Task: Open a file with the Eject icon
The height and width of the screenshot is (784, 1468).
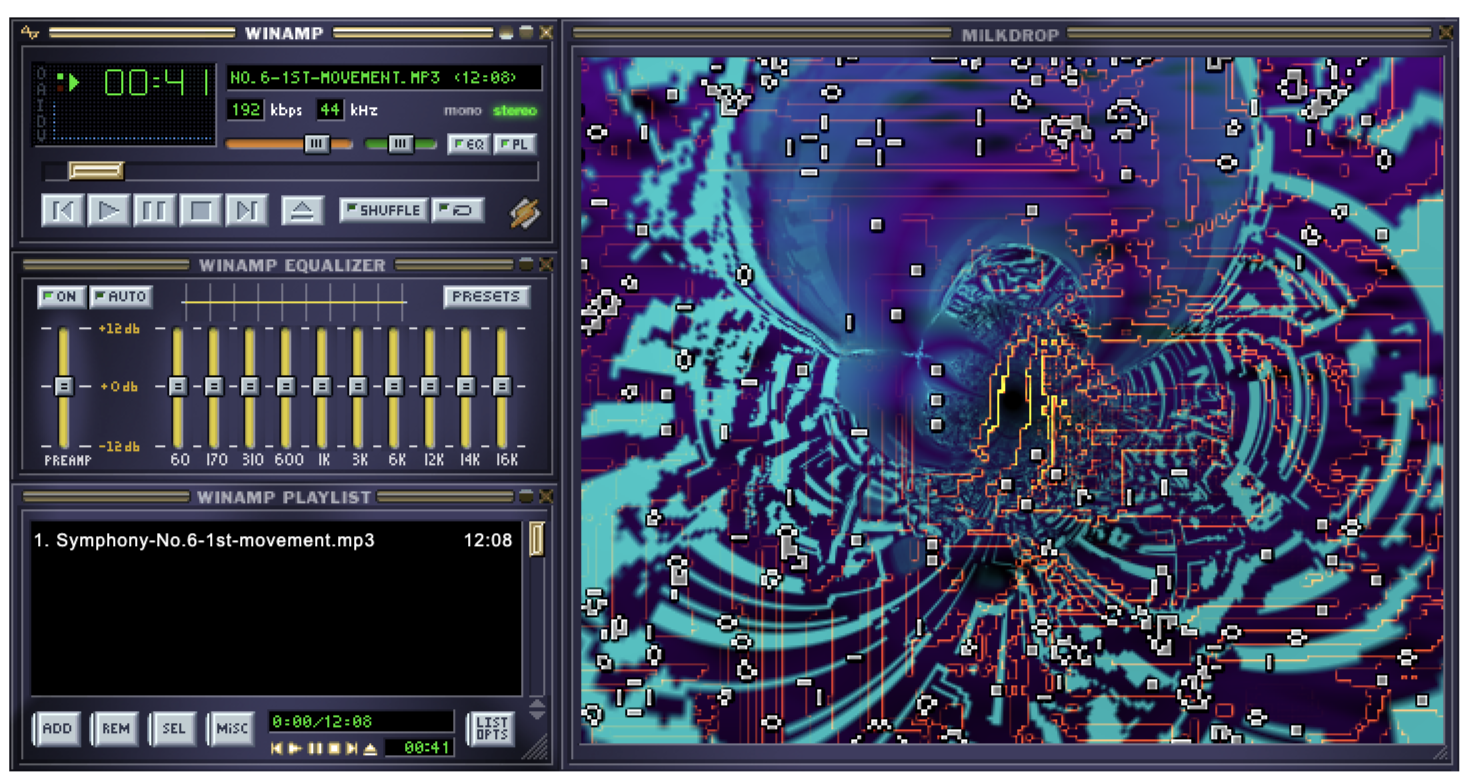Action: (x=302, y=210)
